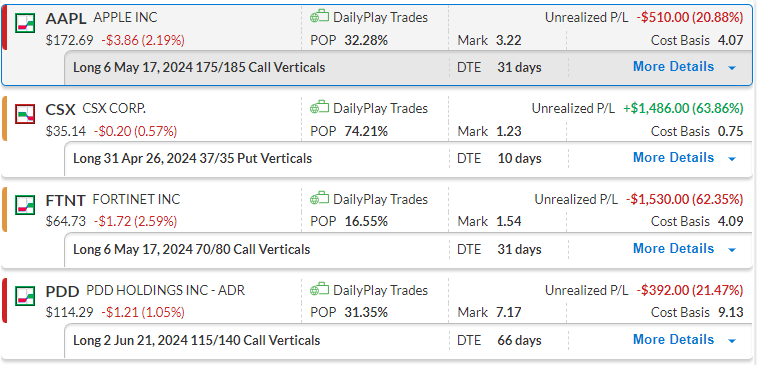Click PDD daily change -$1.21 (1.05%)
This screenshot has height=365, width=757.
[x=143, y=312]
